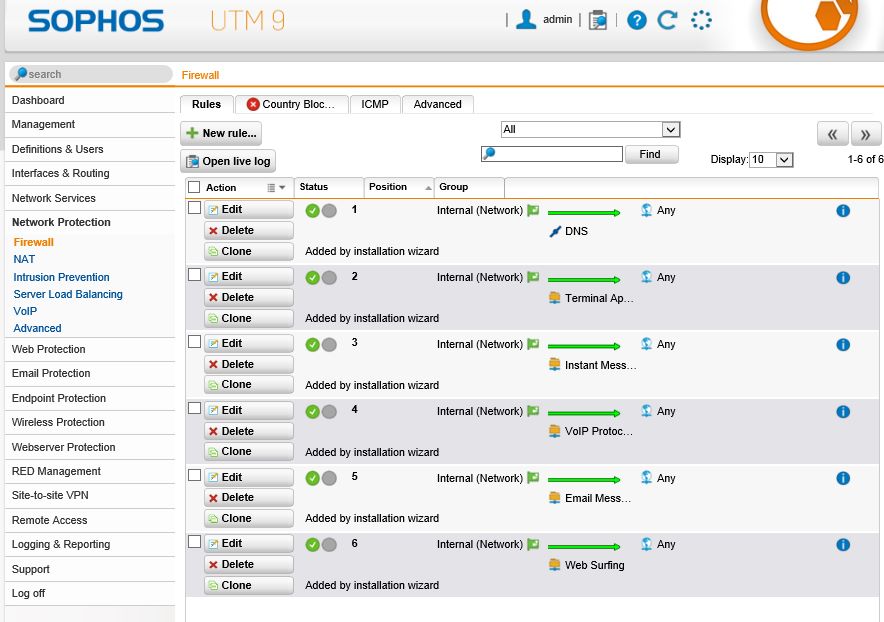Image resolution: width=884 pixels, height=622 pixels.
Task: Click the Web Surfing service group icon
Action: pyautogui.click(x=555, y=564)
